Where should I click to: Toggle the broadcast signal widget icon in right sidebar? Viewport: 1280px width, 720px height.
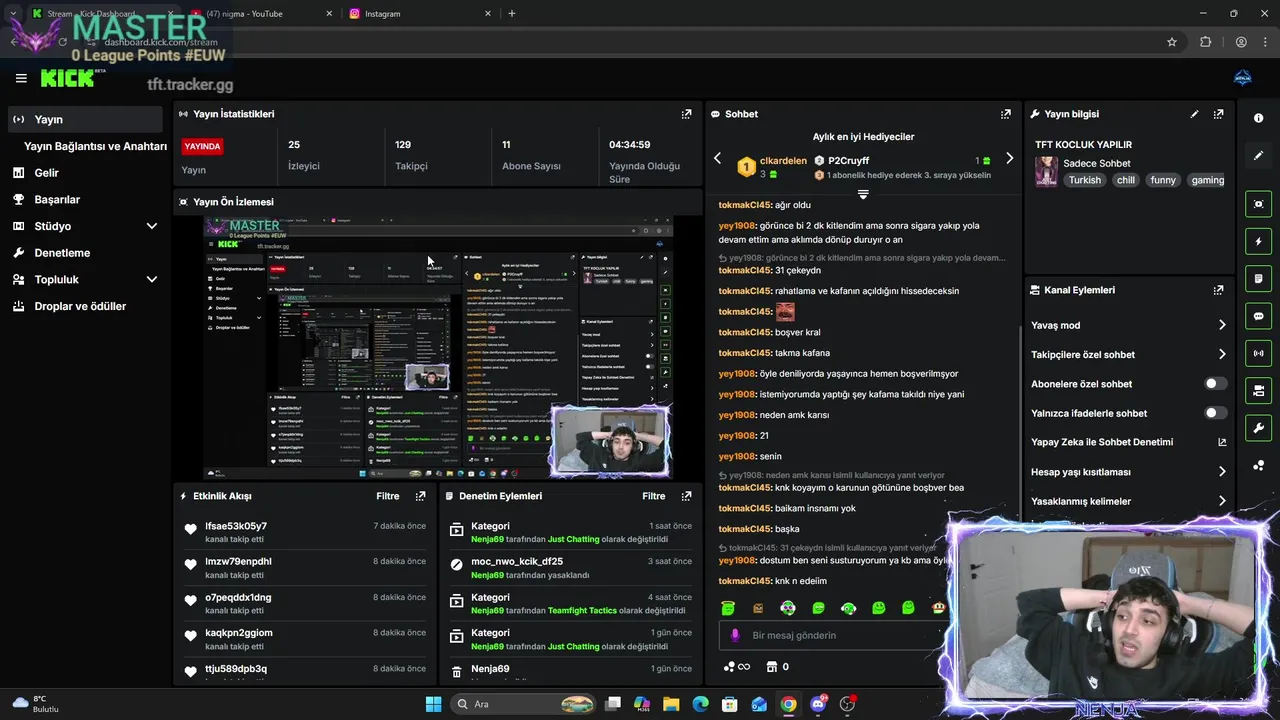[1258, 353]
